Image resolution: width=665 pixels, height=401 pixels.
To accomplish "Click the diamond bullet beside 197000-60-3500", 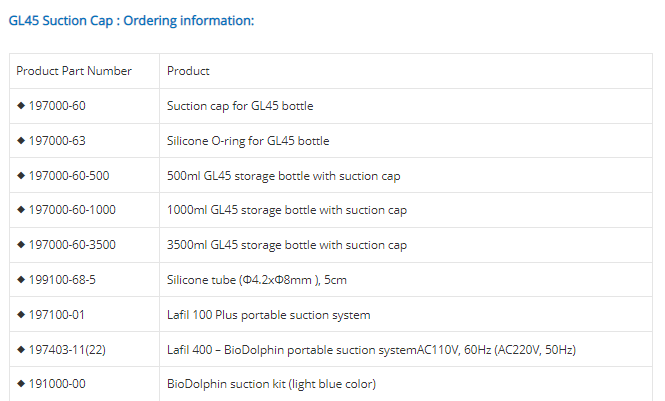I will 21,245.
